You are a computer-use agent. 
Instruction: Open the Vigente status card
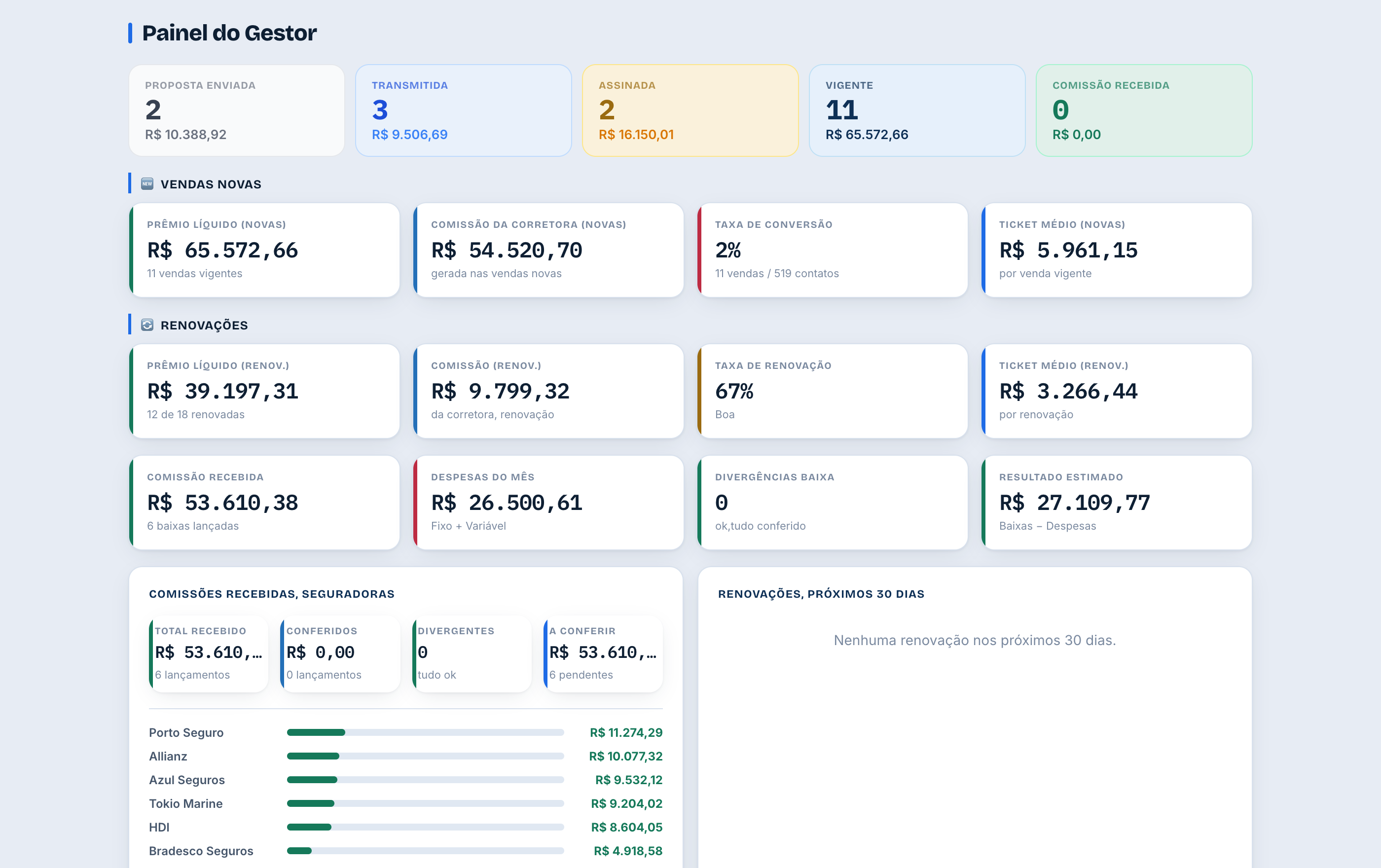click(916, 110)
